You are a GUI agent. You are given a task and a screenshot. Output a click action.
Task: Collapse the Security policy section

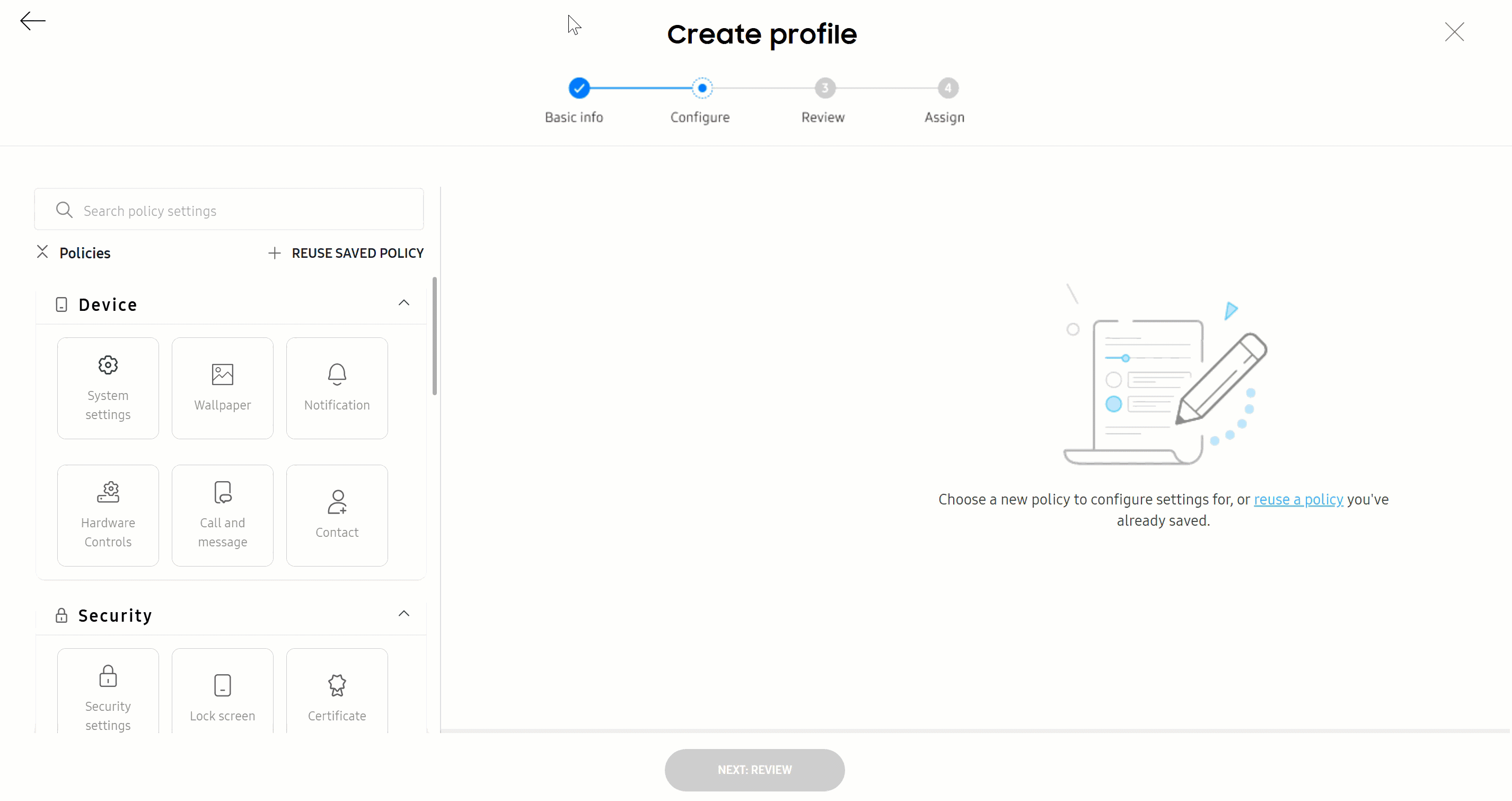(405, 614)
